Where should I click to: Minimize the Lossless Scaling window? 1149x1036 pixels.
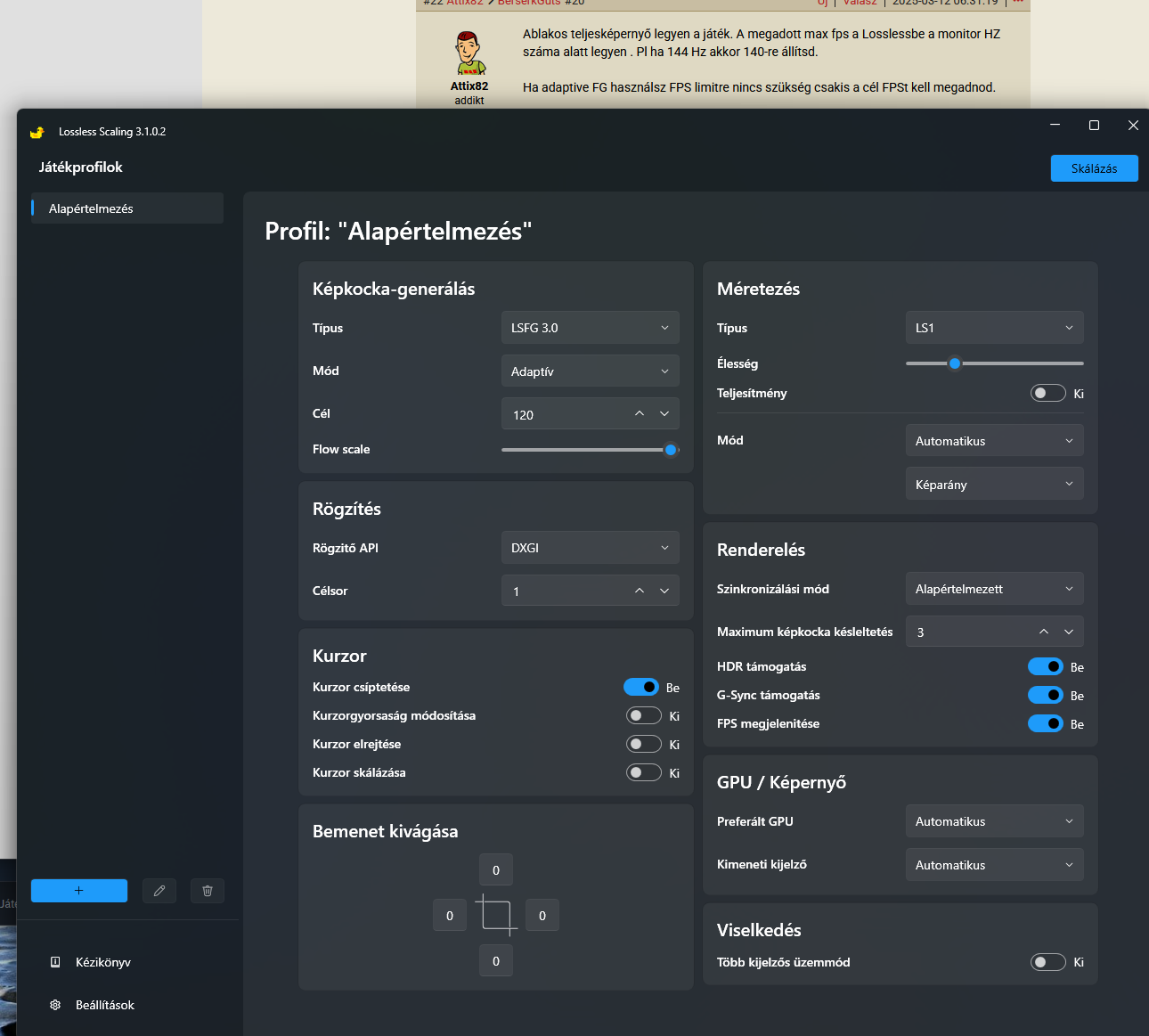1055,126
